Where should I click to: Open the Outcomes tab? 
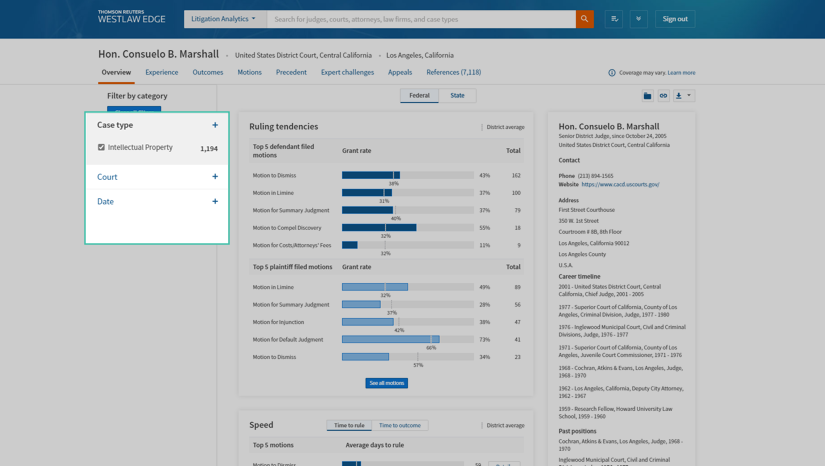[x=208, y=72]
